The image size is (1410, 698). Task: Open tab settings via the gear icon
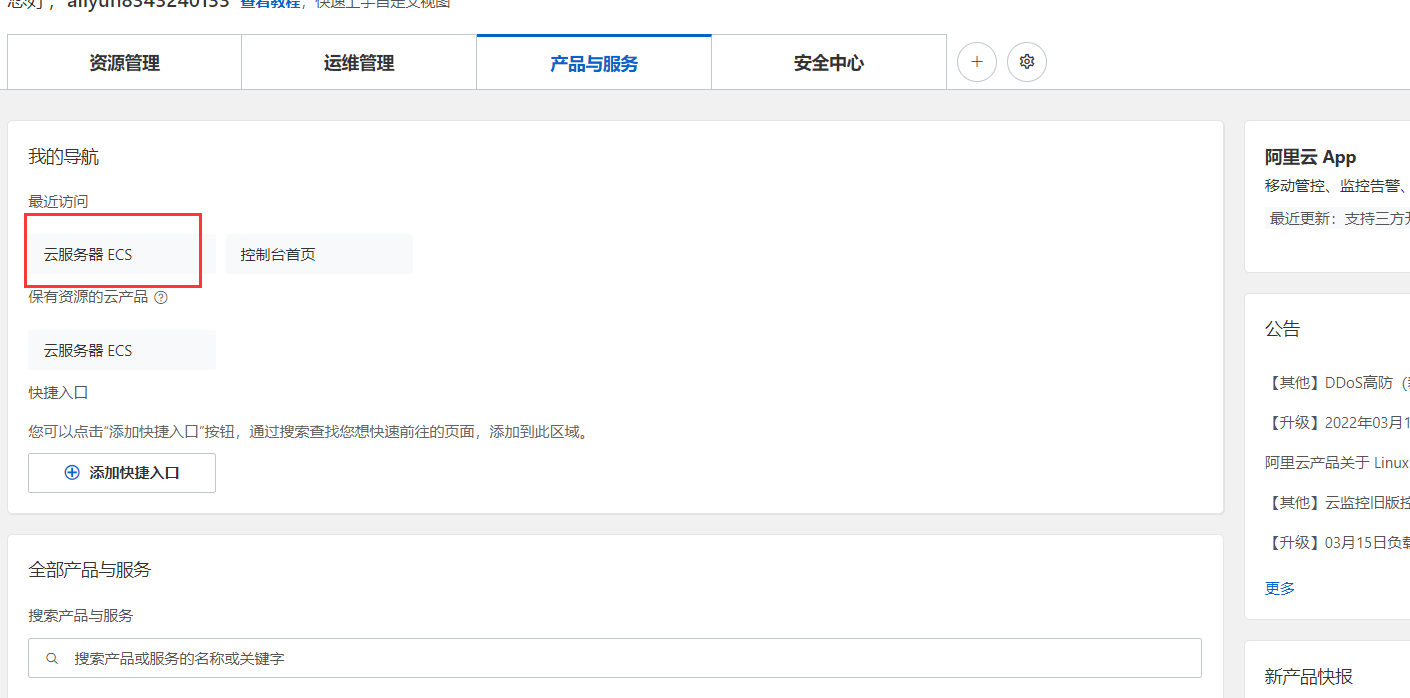pos(1026,62)
